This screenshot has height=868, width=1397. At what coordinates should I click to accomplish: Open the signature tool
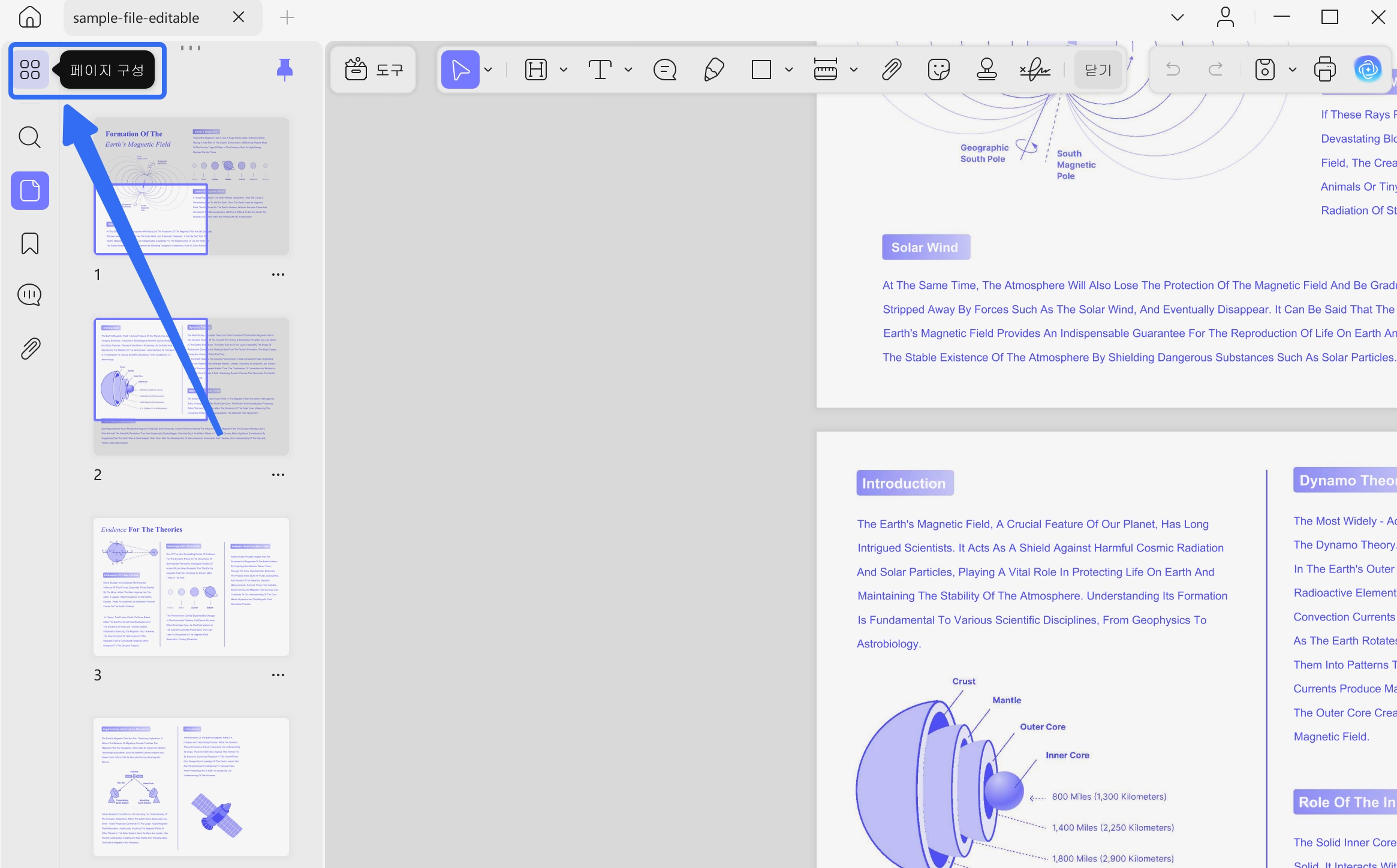click(x=1035, y=70)
